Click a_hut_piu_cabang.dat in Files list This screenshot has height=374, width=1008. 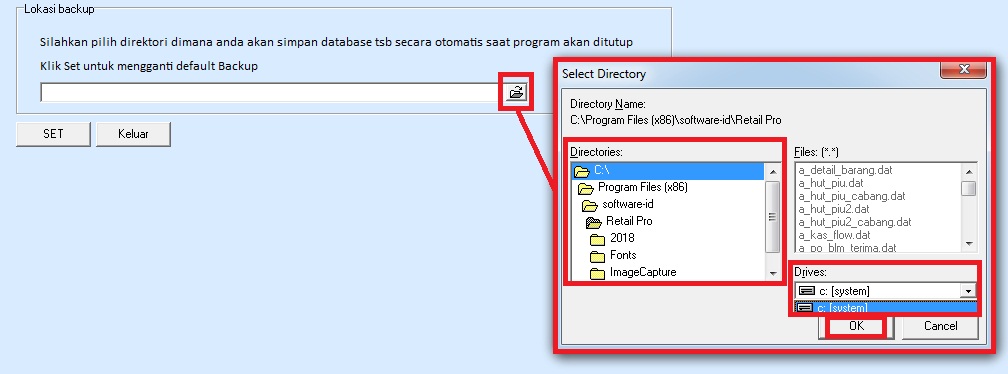(x=852, y=197)
